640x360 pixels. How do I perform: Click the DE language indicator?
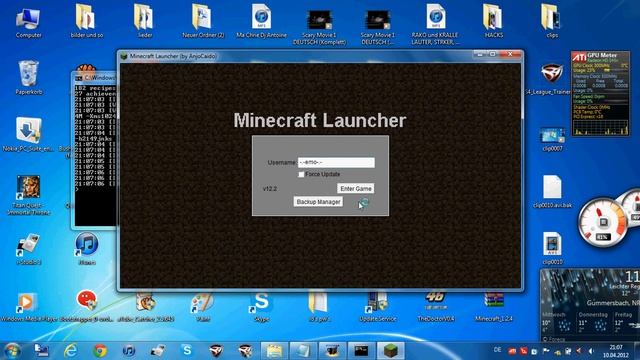point(497,350)
